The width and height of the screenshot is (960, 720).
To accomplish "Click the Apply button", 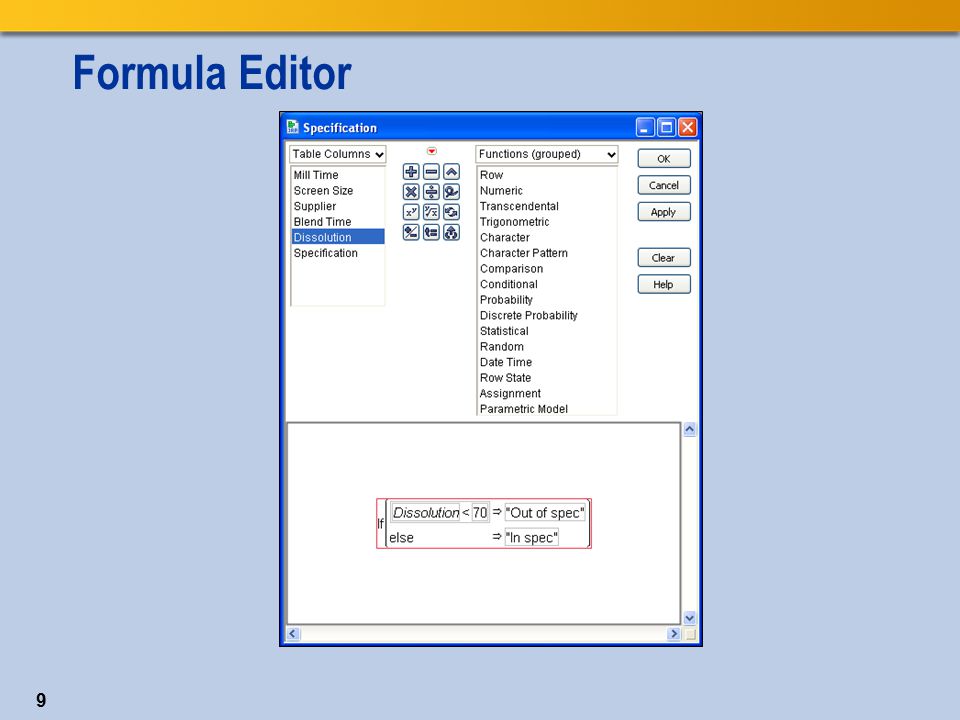I will click(x=664, y=212).
